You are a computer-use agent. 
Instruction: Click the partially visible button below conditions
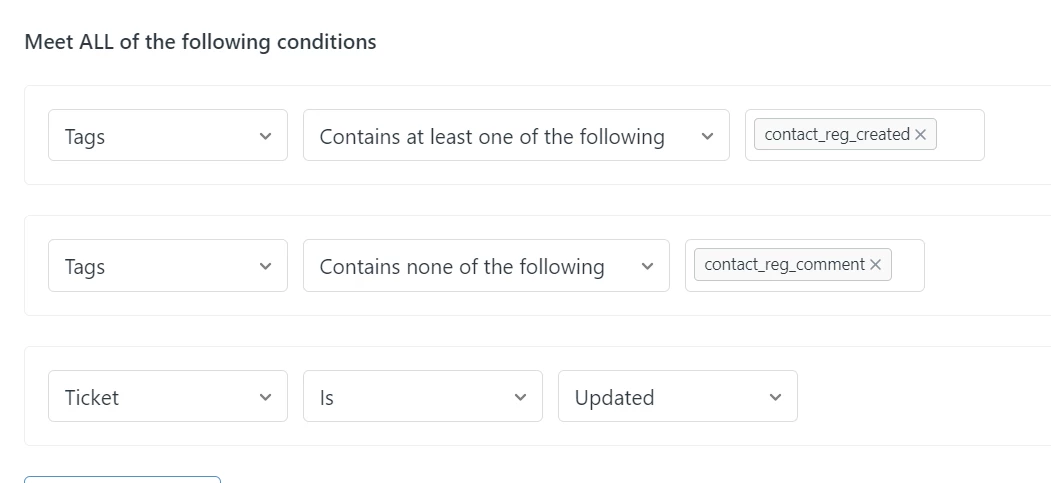point(122,479)
